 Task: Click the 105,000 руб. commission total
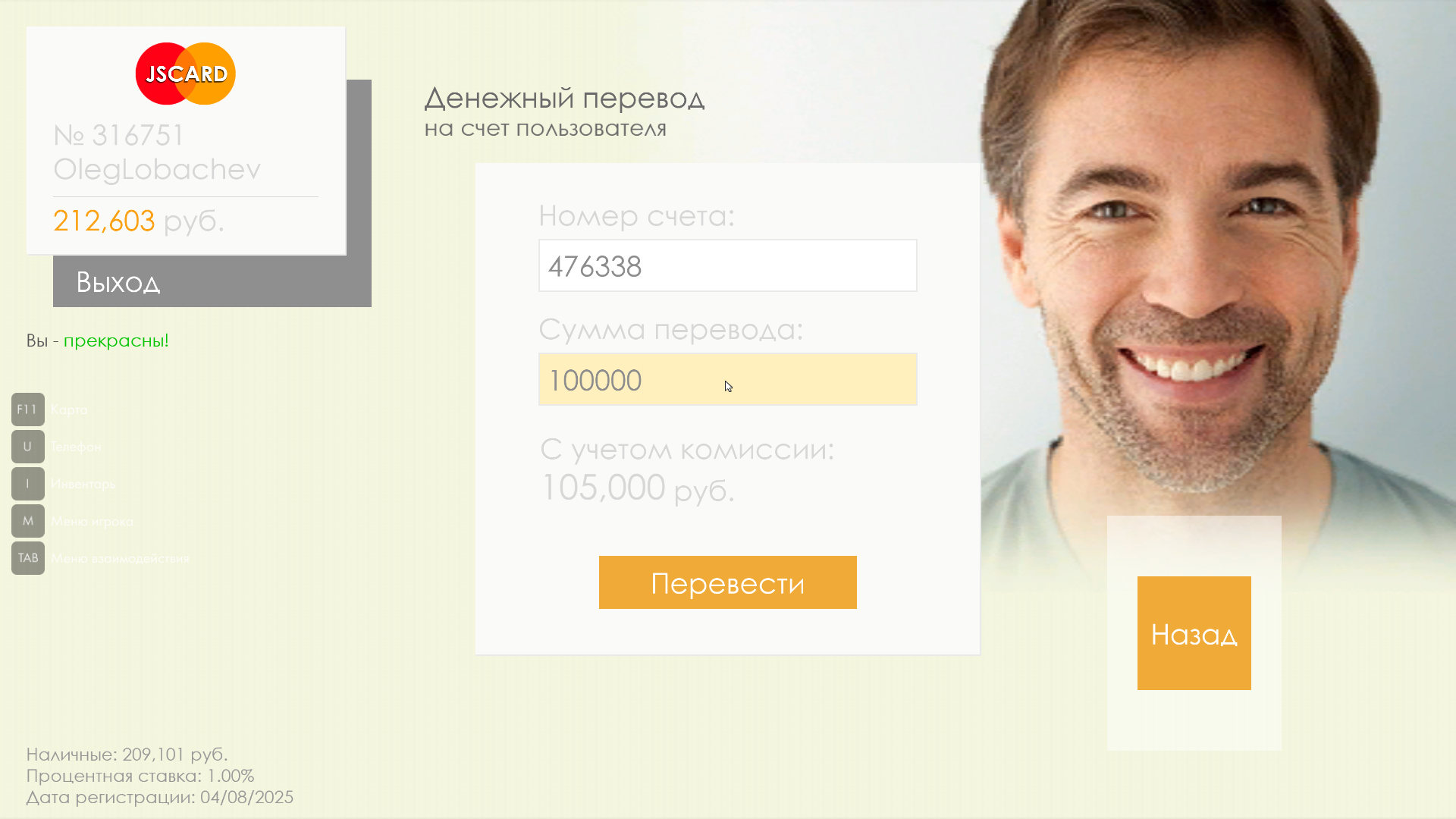tap(637, 488)
